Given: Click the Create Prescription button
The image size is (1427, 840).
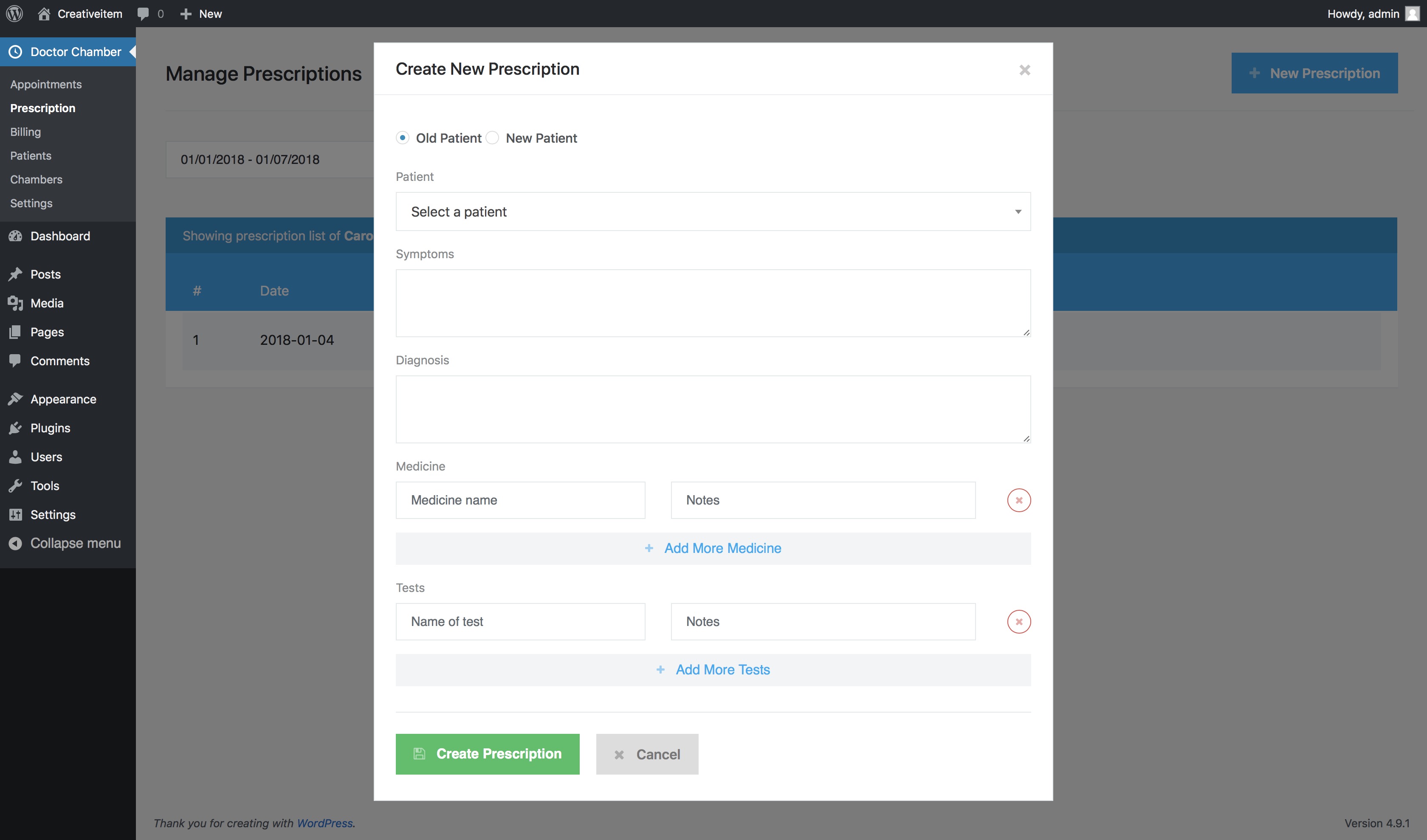Looking at the screenshot, I should click(x=488, y=754).
